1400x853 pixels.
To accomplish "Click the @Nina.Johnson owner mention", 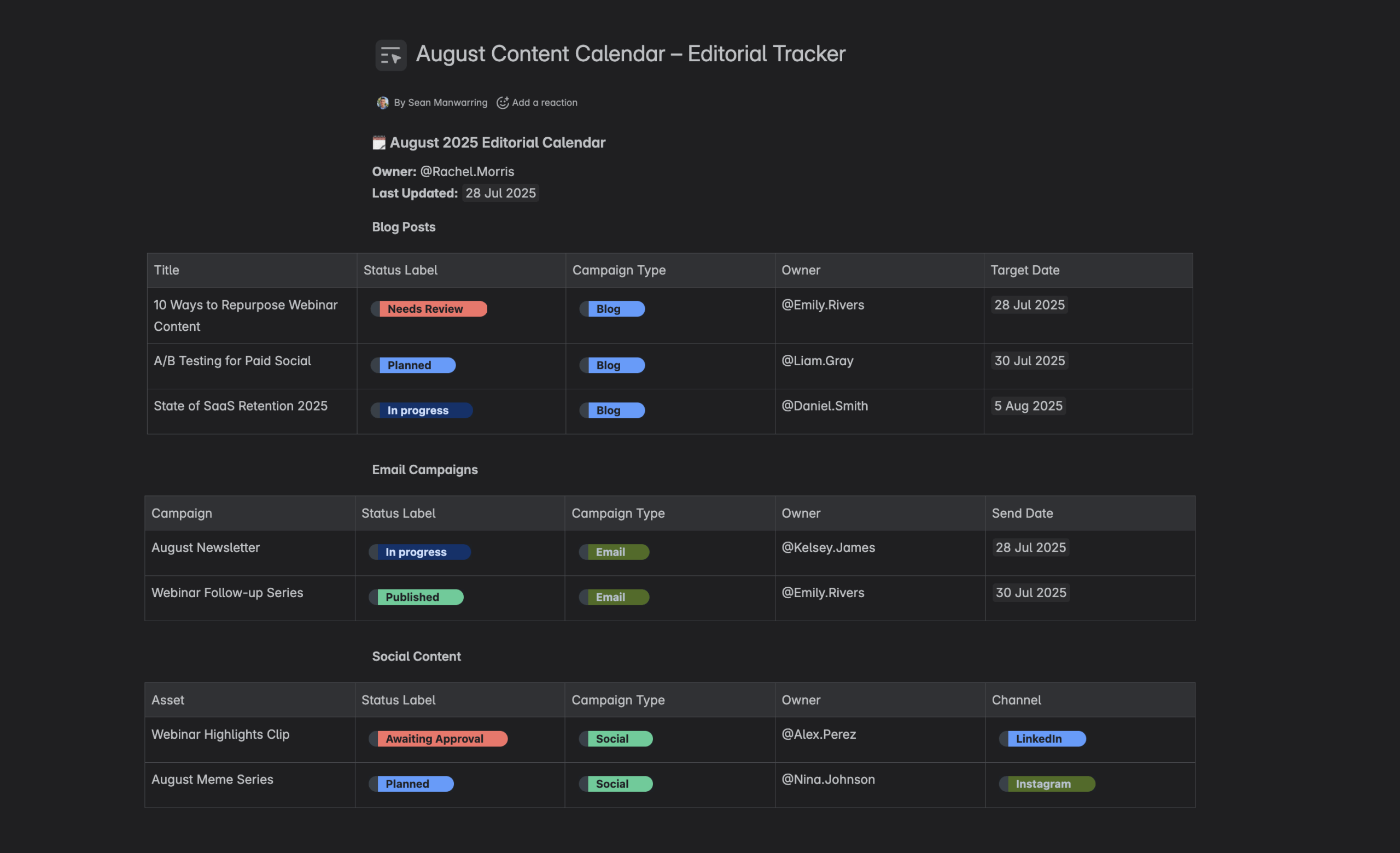I will pos(828,779).
